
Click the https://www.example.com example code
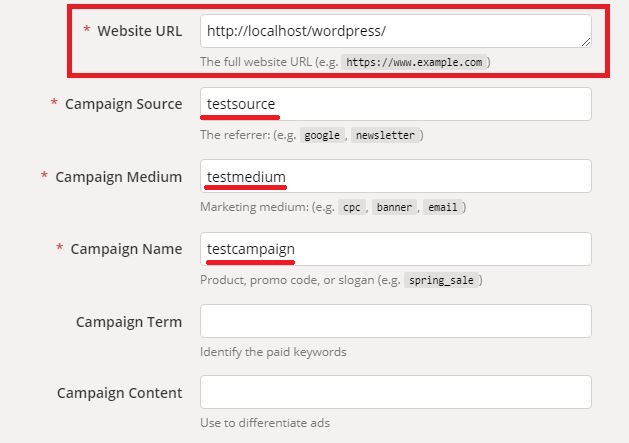point(414,62)
